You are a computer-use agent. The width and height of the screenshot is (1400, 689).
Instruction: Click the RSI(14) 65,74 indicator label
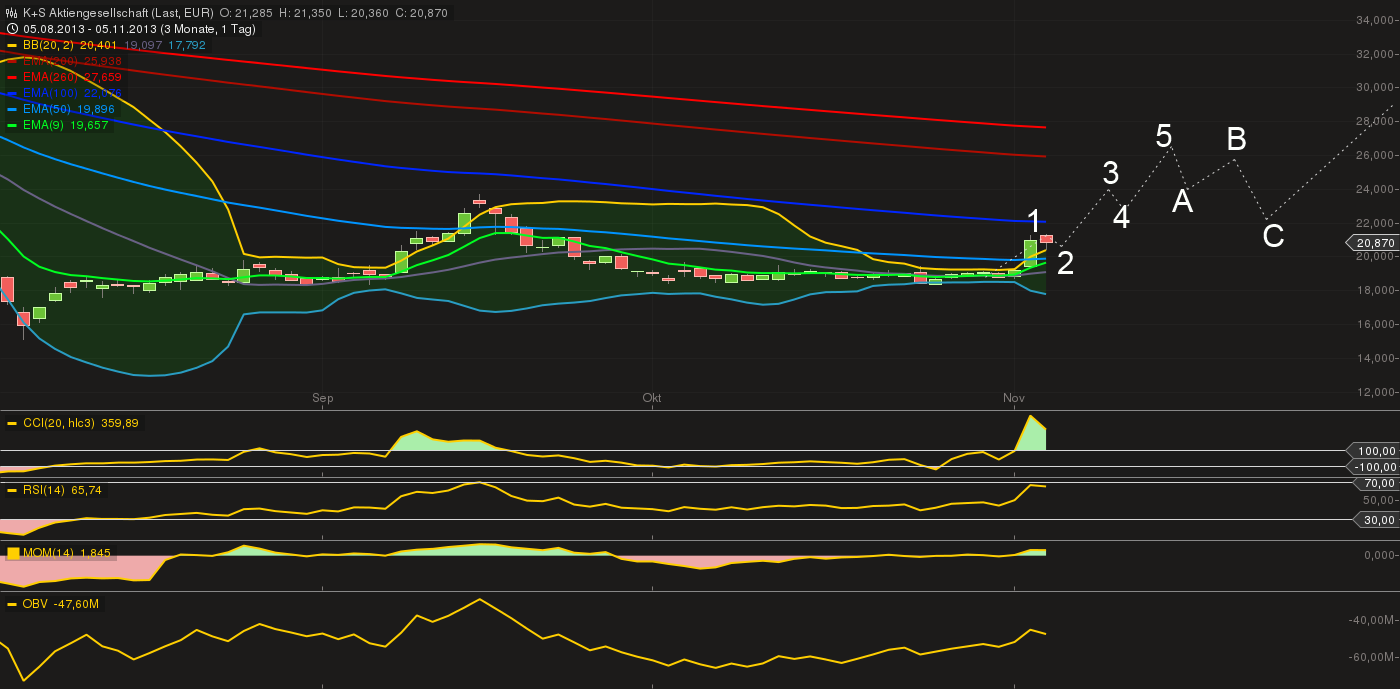[x=62, y=490]
